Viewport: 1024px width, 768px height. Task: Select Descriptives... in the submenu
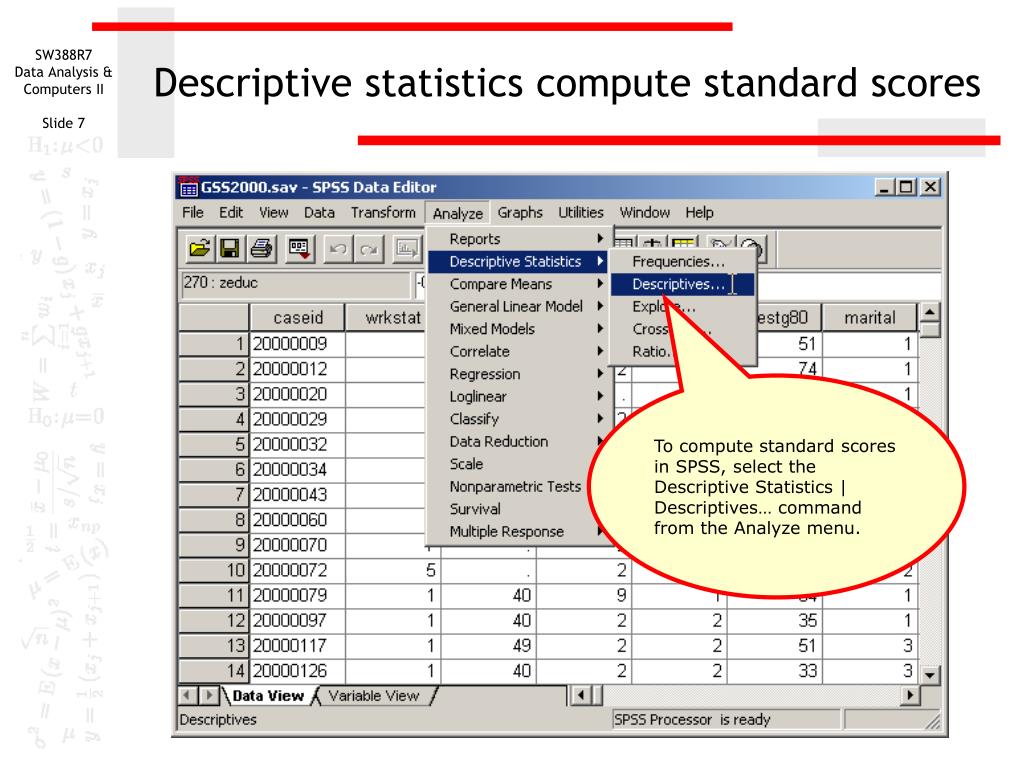pyautogui.click(x=682, y=284)
